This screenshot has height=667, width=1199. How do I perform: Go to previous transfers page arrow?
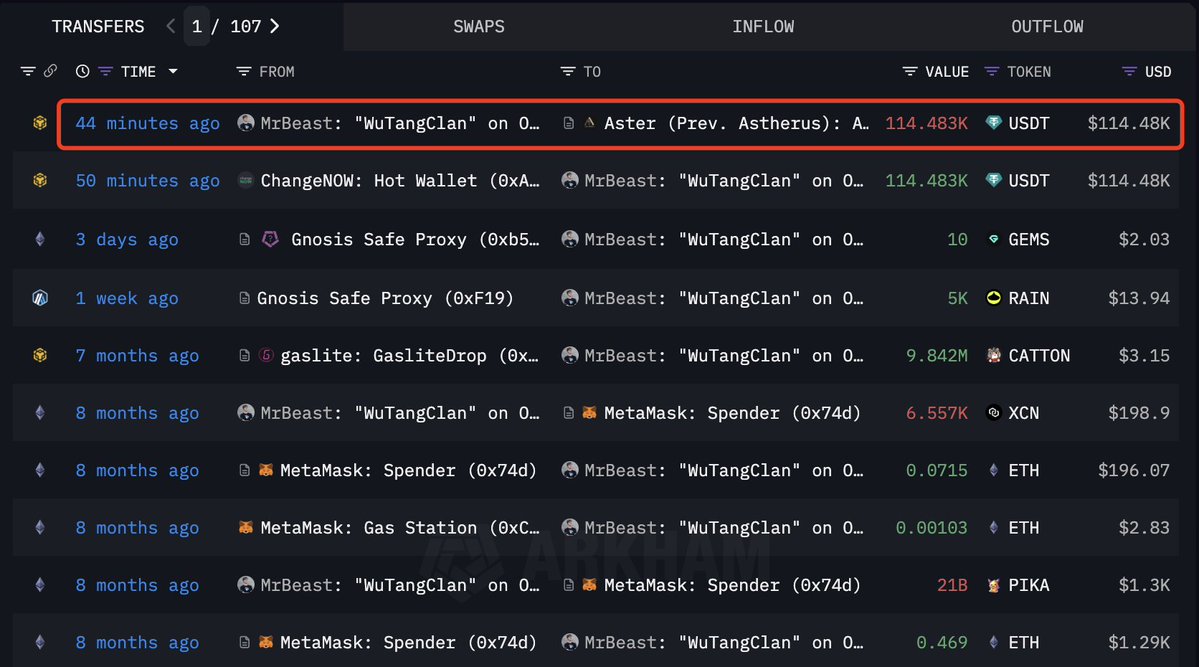(171, 26)
